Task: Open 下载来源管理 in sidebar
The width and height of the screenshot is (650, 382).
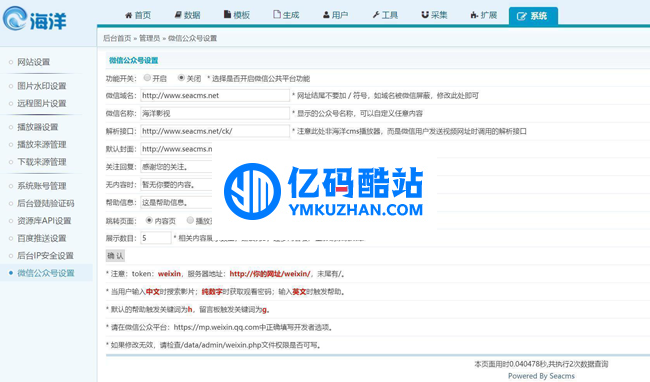Action: 42,162
